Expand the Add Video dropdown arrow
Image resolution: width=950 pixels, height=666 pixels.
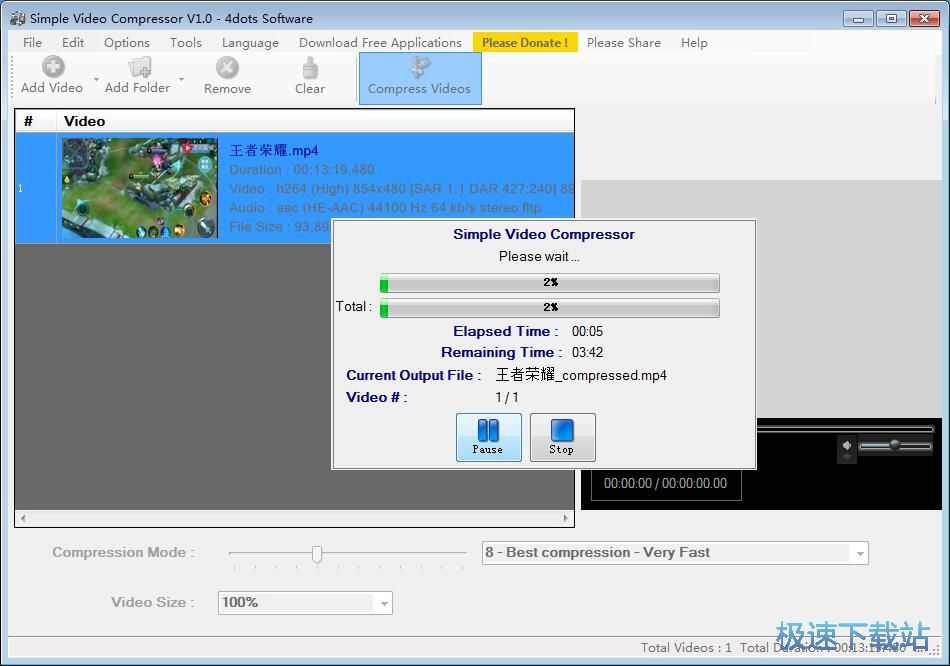click(97, 79)
